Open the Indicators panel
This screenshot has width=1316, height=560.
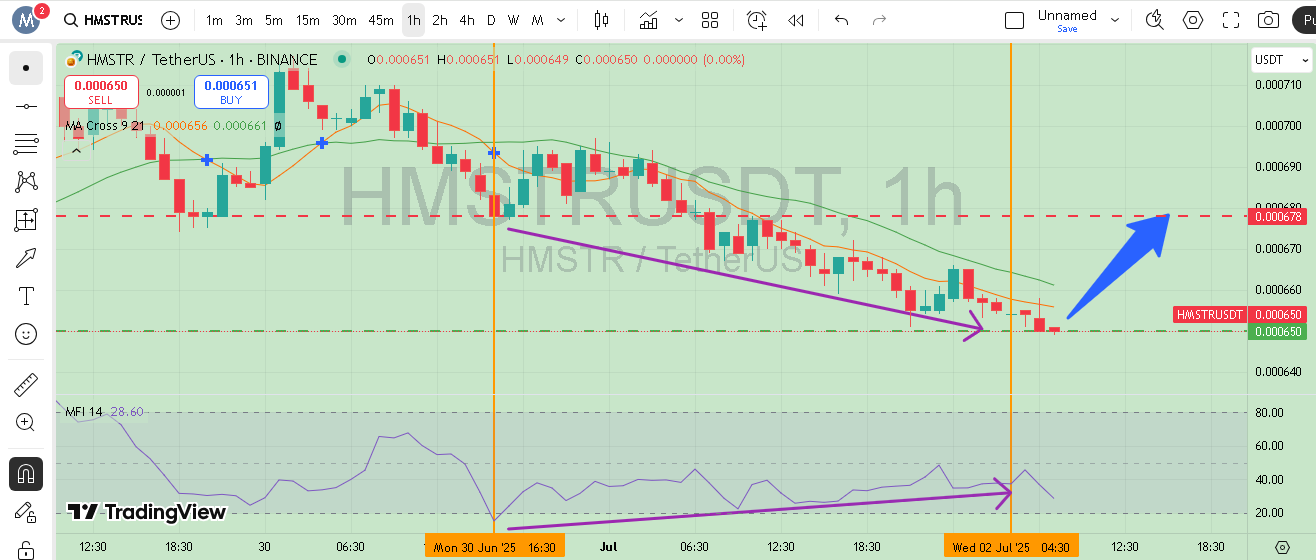649,20
